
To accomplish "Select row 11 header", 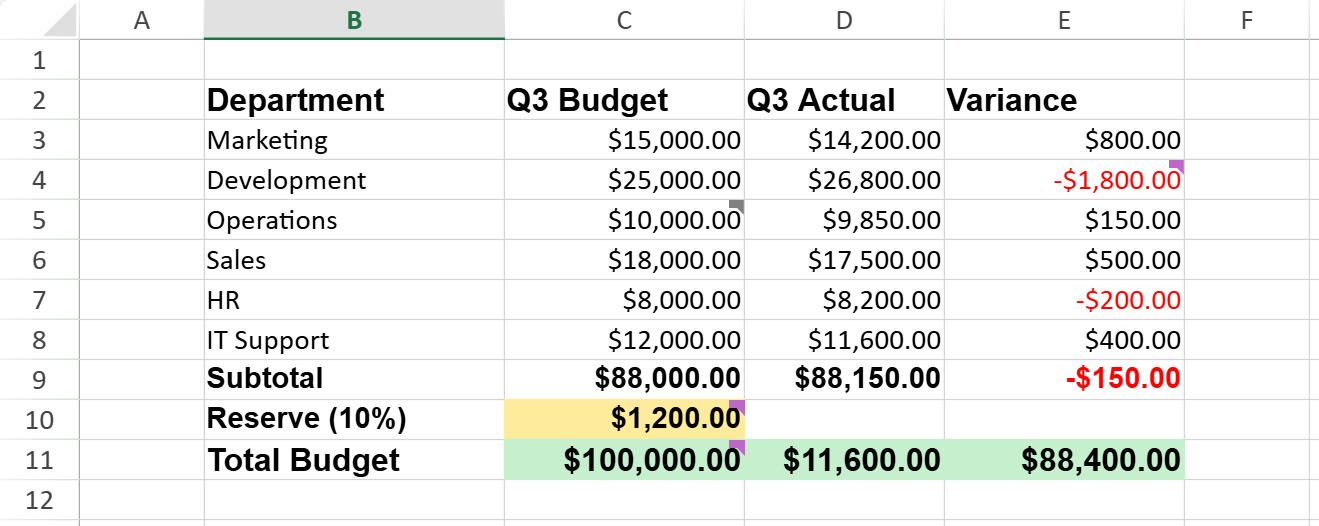I will click(40, 460).
